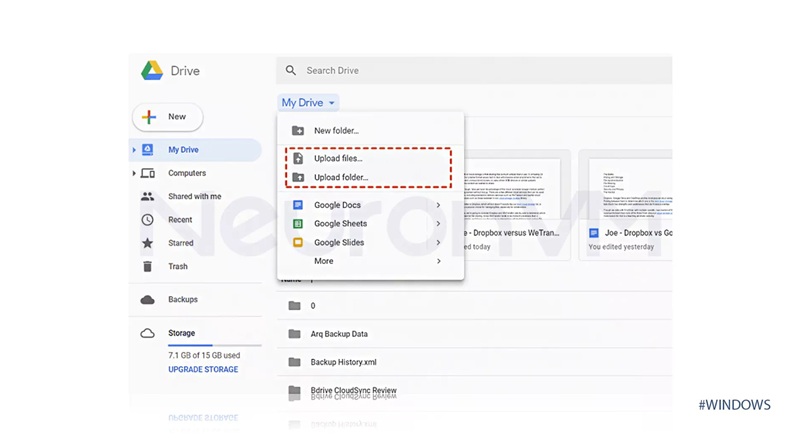Click the Storage label
The height and width of the screenshot is (445, 800).
pos(182,333)
